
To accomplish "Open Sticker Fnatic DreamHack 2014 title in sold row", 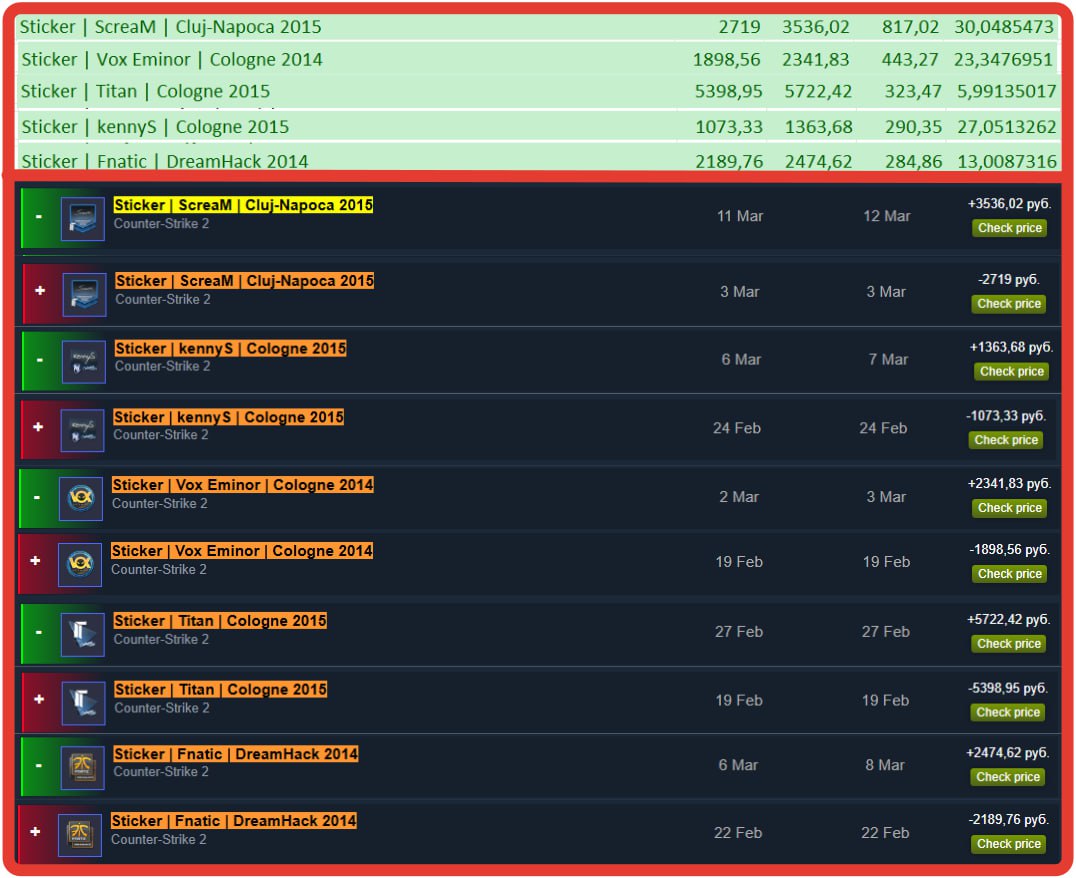I will [x=236, y=754].
